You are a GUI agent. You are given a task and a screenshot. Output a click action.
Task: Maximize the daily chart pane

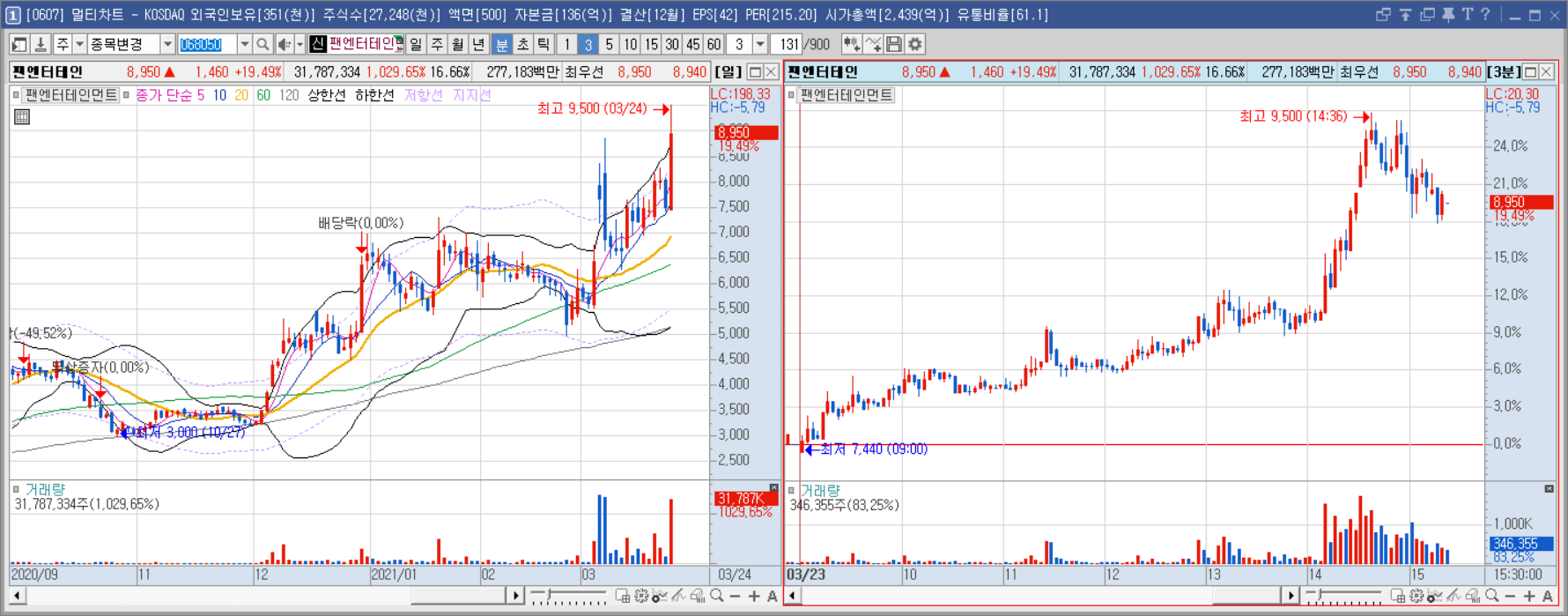tap(755, 72)
